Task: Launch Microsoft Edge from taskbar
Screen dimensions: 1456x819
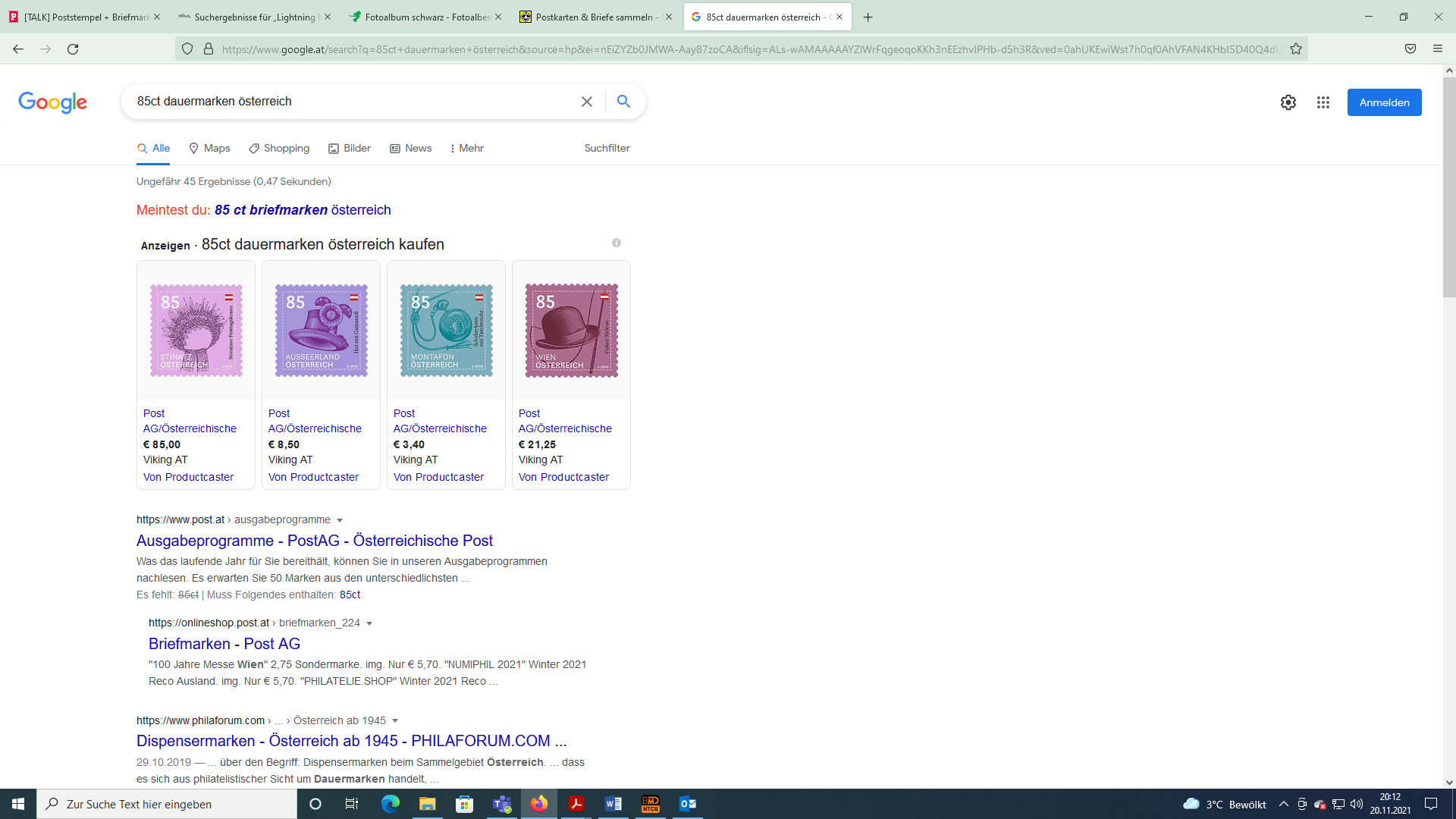Action: [391, 804]
